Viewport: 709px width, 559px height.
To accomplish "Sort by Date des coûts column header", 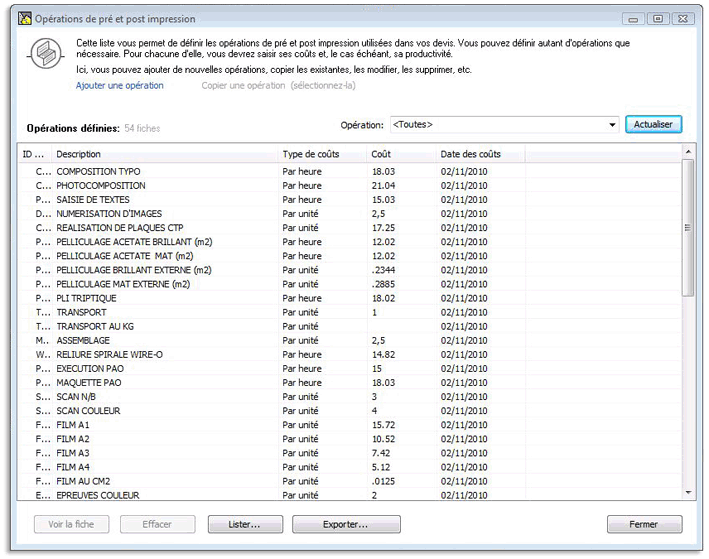I will point(480,154).
